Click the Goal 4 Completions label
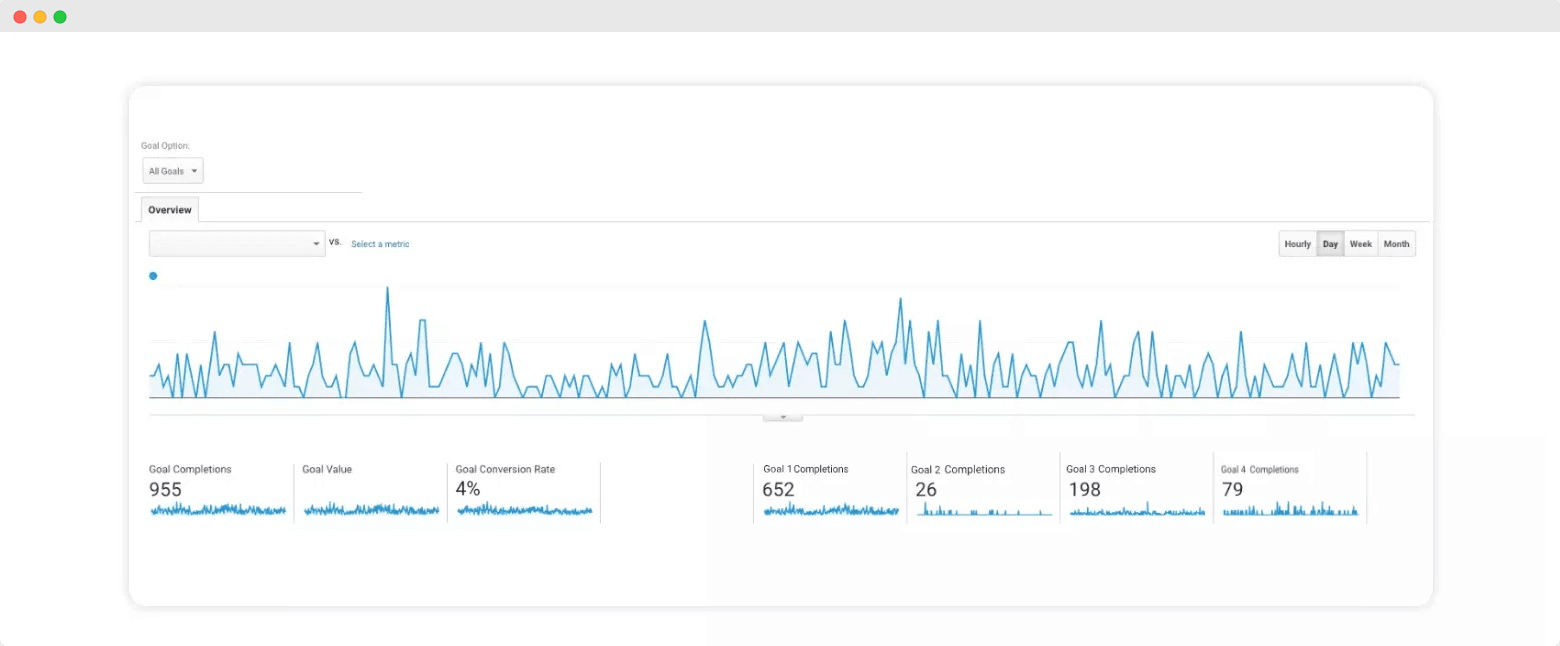 coord(1260,469)
